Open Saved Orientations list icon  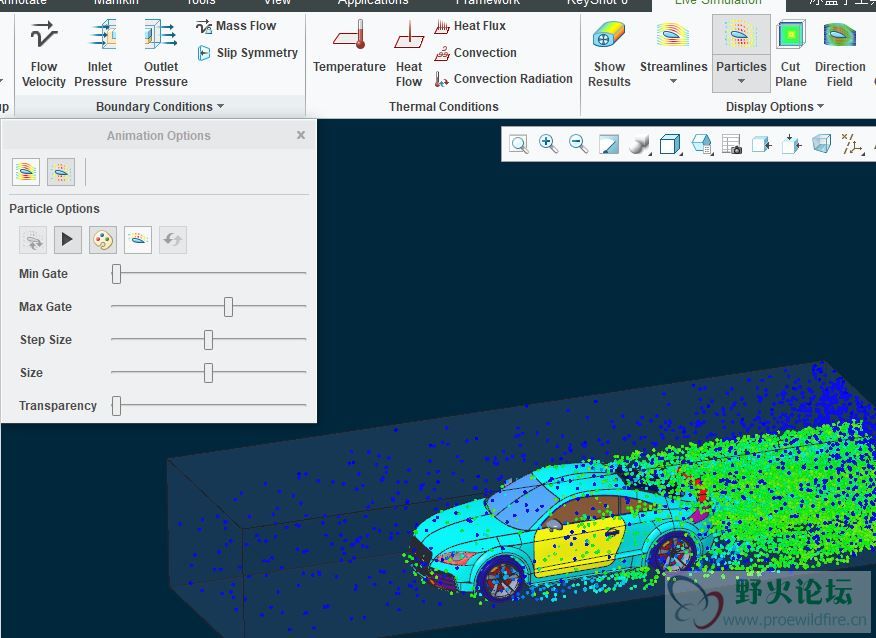(701, 144)
